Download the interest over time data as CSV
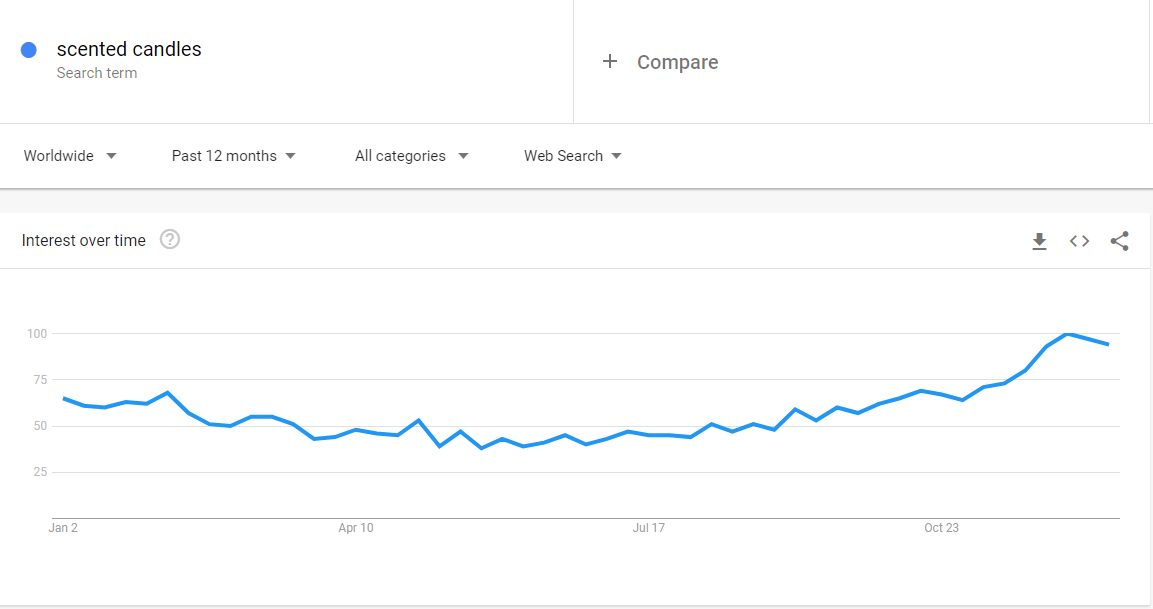The width and height of the screenshot is (1153, 609). [x=1039, y=240]
